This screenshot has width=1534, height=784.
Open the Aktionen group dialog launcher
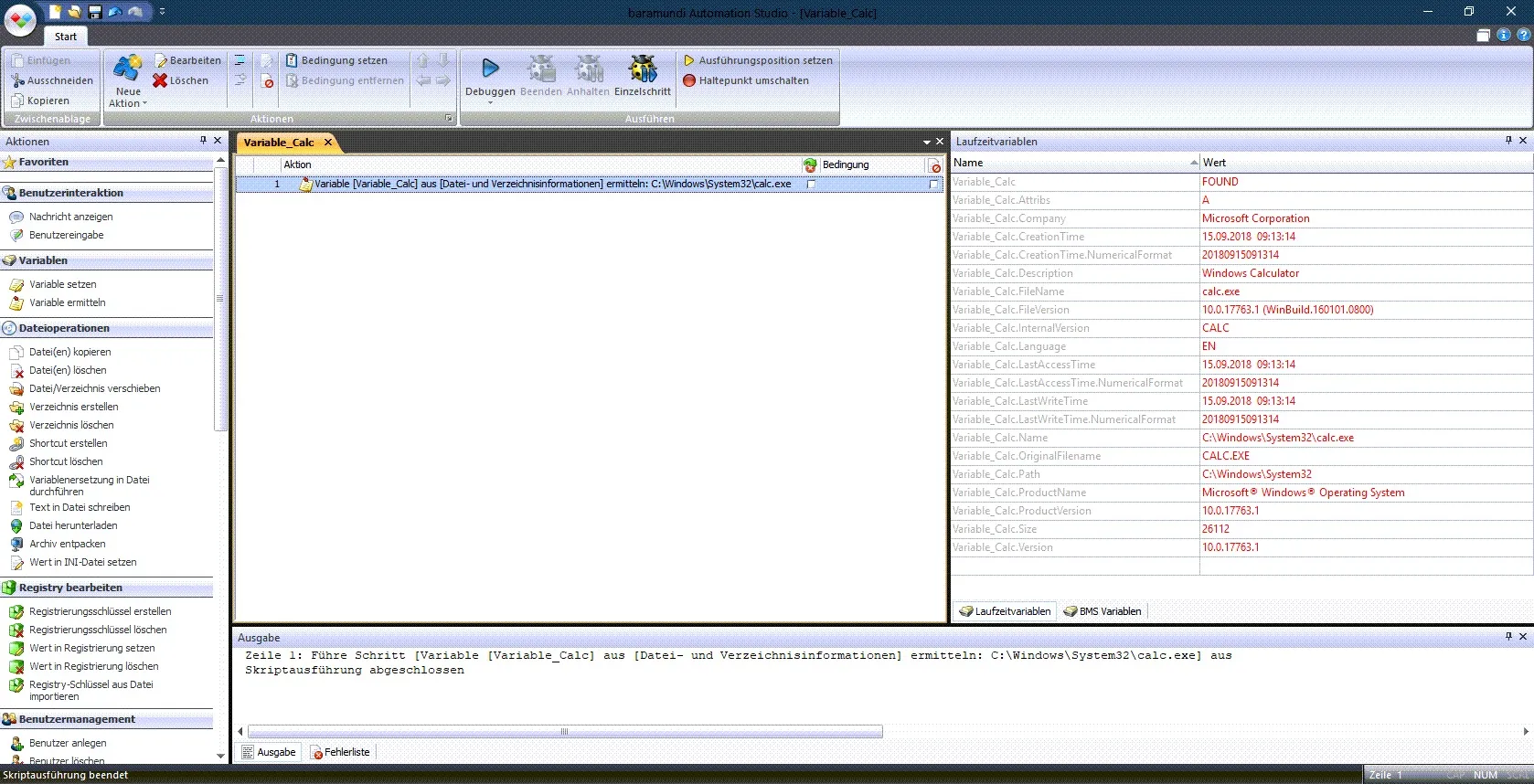coord(449,119)
